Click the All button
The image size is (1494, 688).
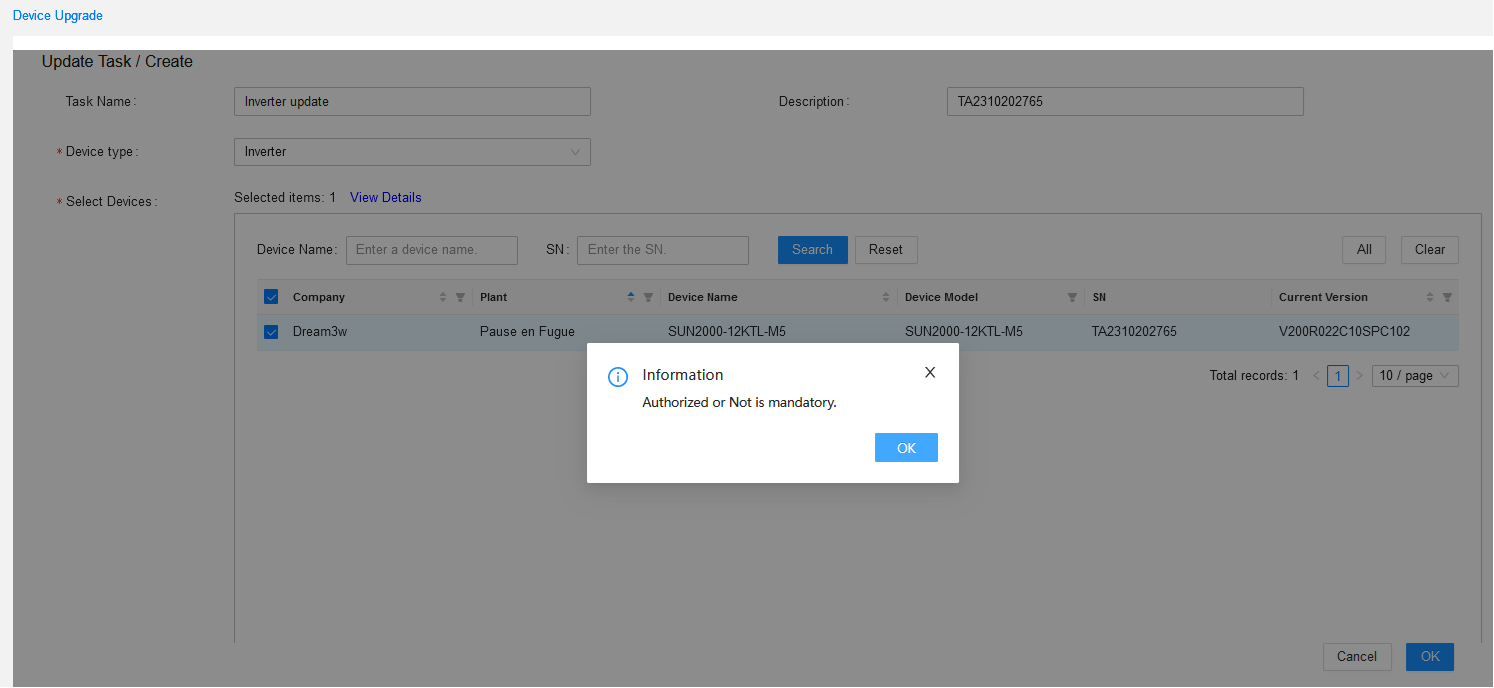[1364, 250]
